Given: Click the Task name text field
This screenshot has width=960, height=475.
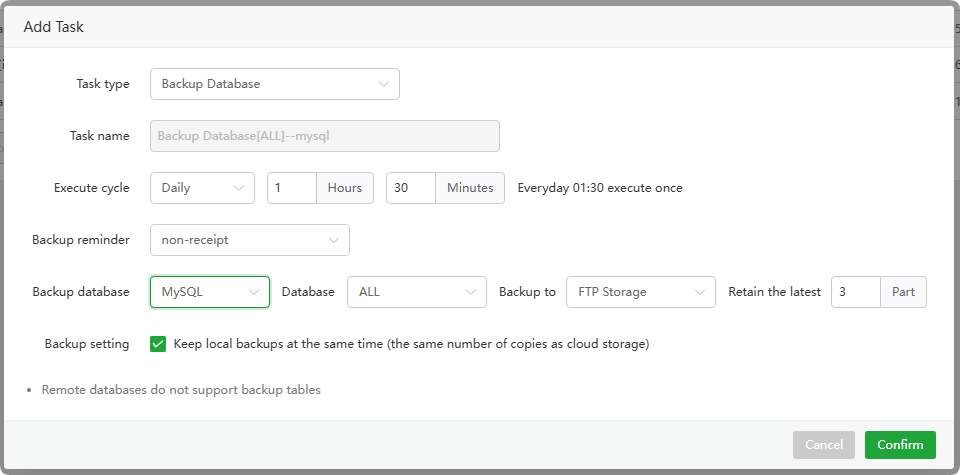Looking at the screenshot, I should (324, 136).
